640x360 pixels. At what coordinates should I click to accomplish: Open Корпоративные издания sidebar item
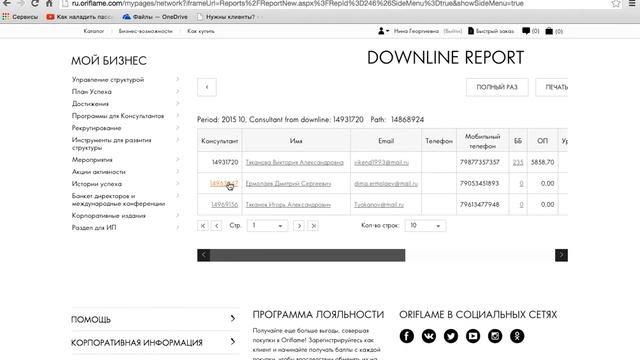tap(125, 216)
